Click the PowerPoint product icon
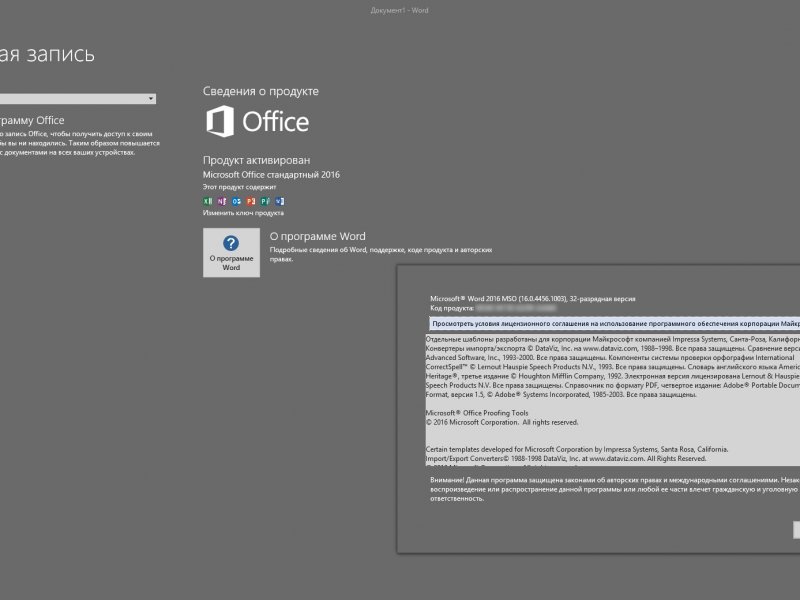Screen dimensions: 800x600 point(251,201)
